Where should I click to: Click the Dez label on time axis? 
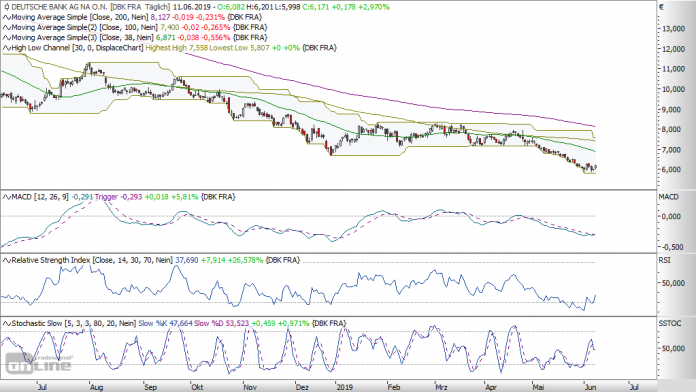pos(302,387)
